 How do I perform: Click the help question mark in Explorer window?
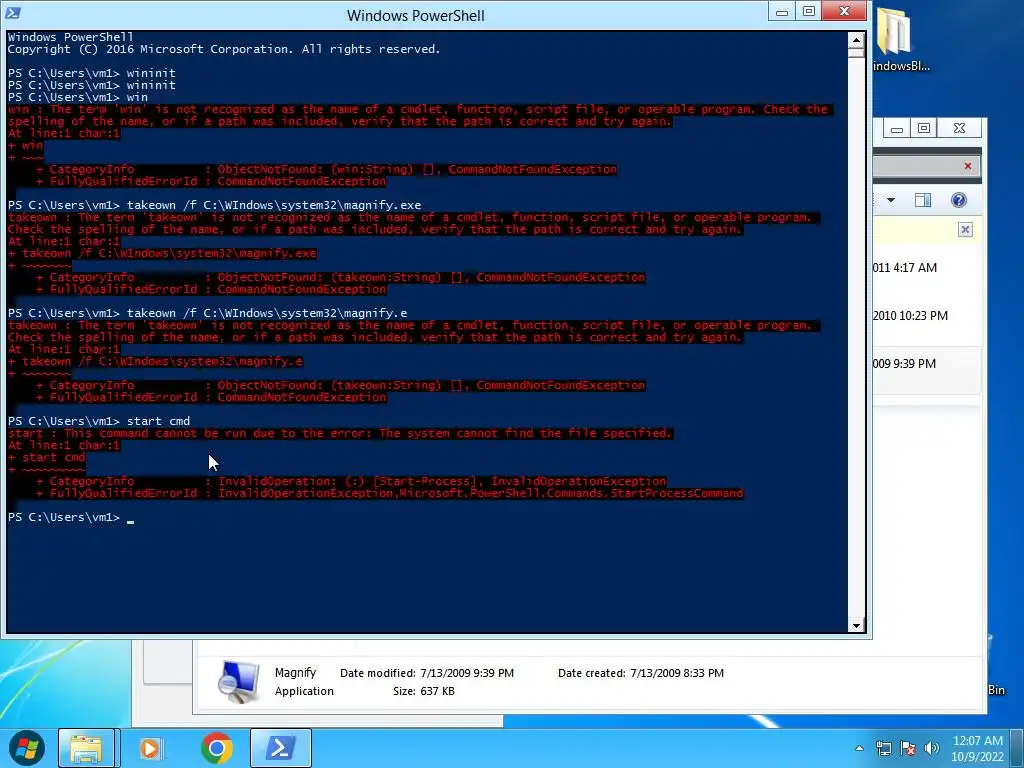(959, 200)
